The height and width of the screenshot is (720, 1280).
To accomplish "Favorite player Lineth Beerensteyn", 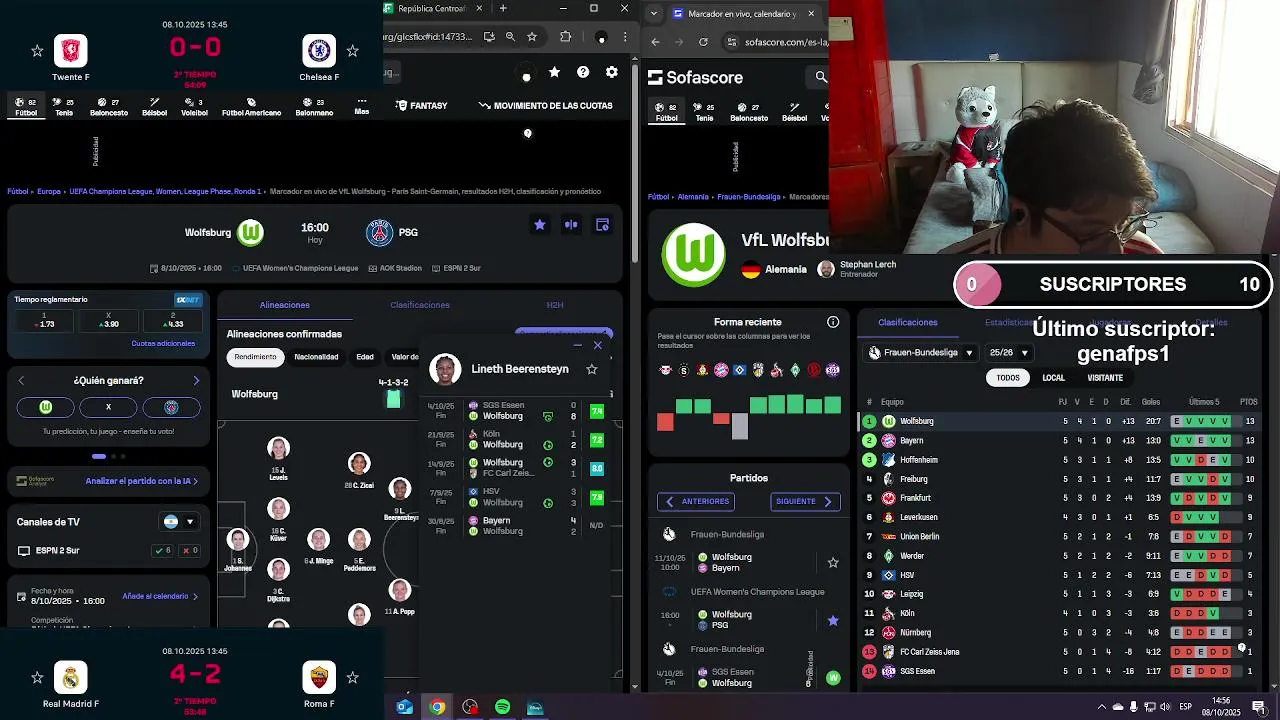I will coord(592,369).
